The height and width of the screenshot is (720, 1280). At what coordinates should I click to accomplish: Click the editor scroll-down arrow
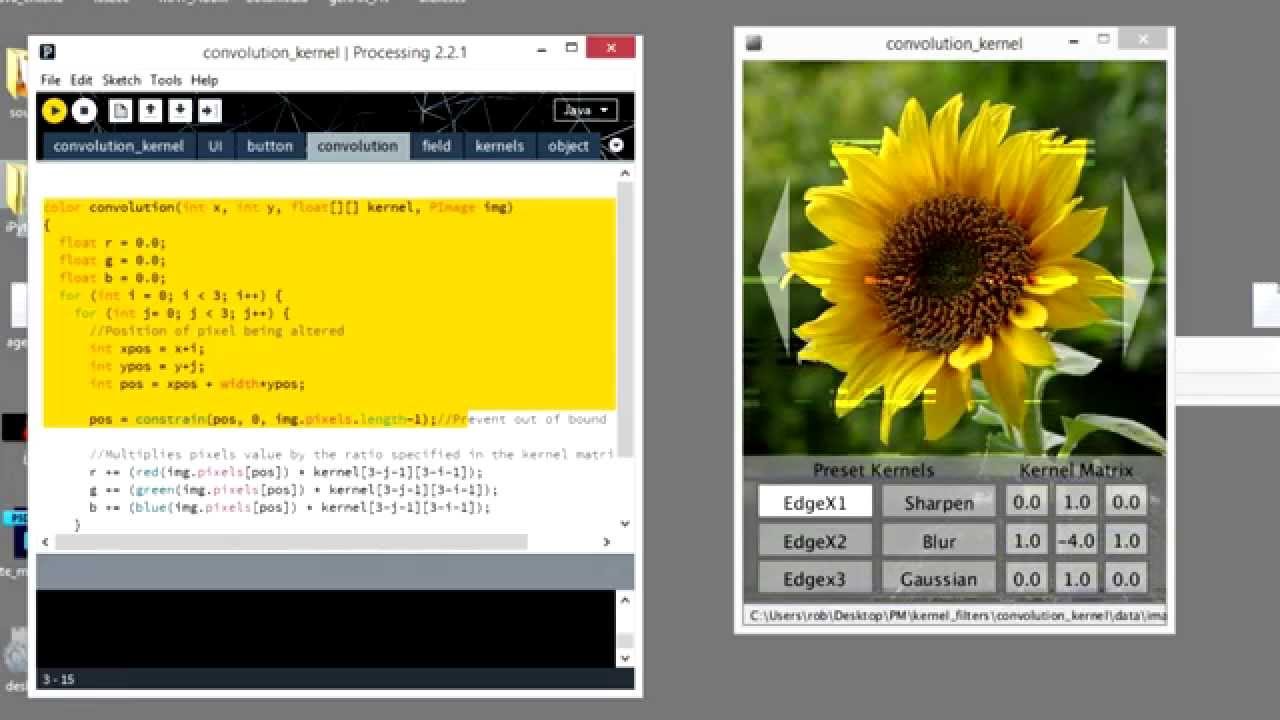pyautogui.click(x=625, y=523)
